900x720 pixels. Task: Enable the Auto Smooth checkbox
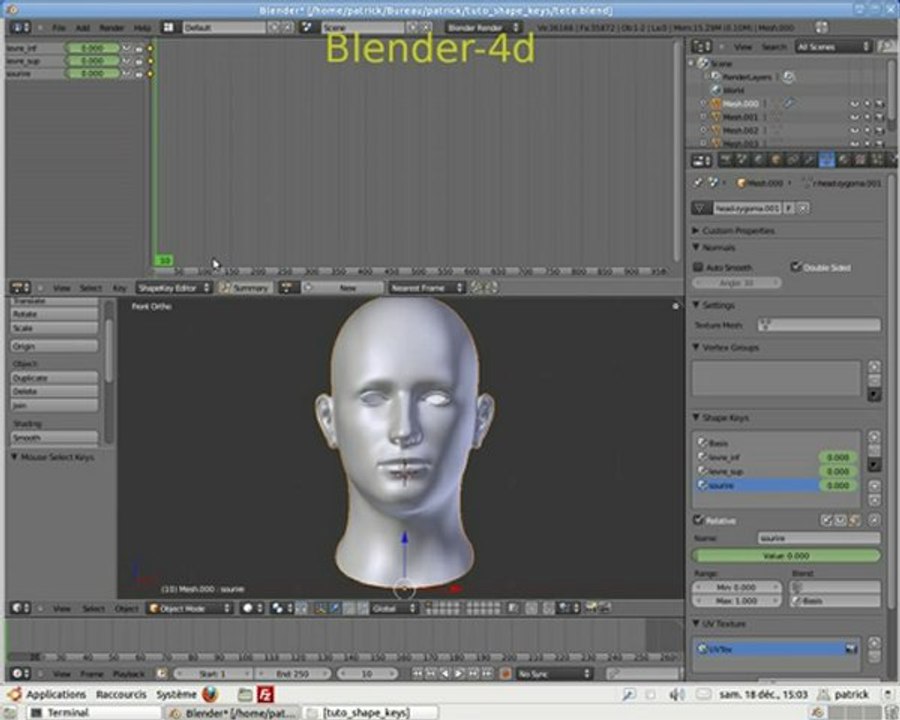tap(698, 267)
